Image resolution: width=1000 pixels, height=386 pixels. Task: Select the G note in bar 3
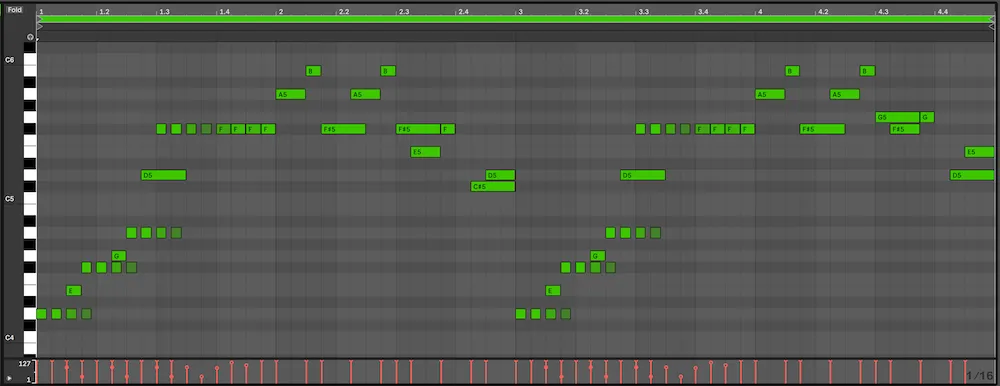click(x=598, y=256)
